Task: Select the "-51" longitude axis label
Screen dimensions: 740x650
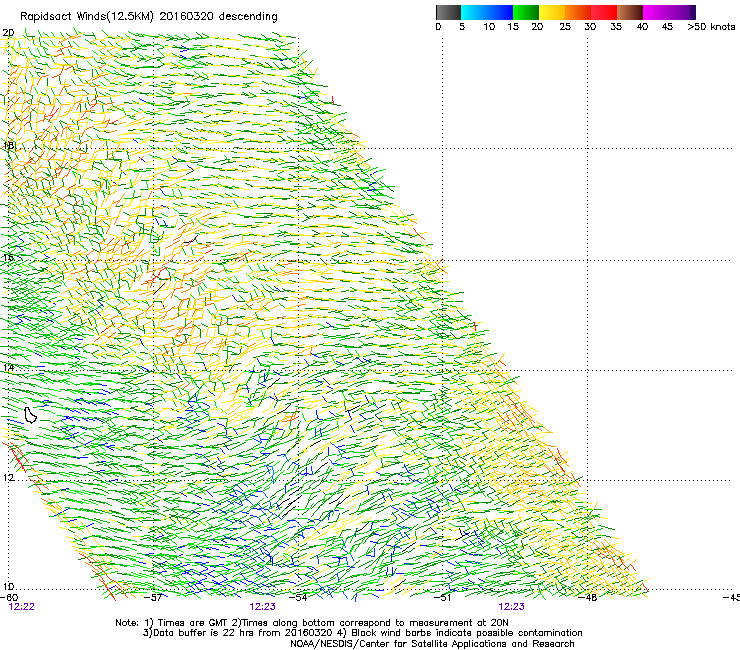Action: click(x=443, y=597)
